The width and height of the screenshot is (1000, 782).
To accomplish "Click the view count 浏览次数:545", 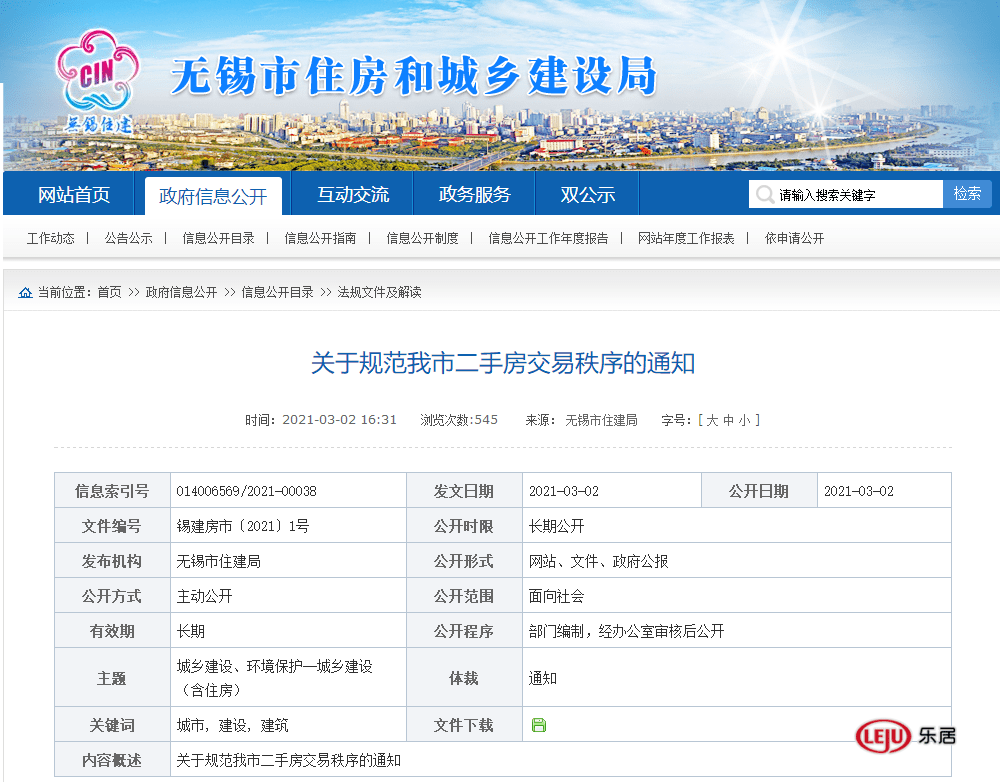I will (x=459, y=420).
